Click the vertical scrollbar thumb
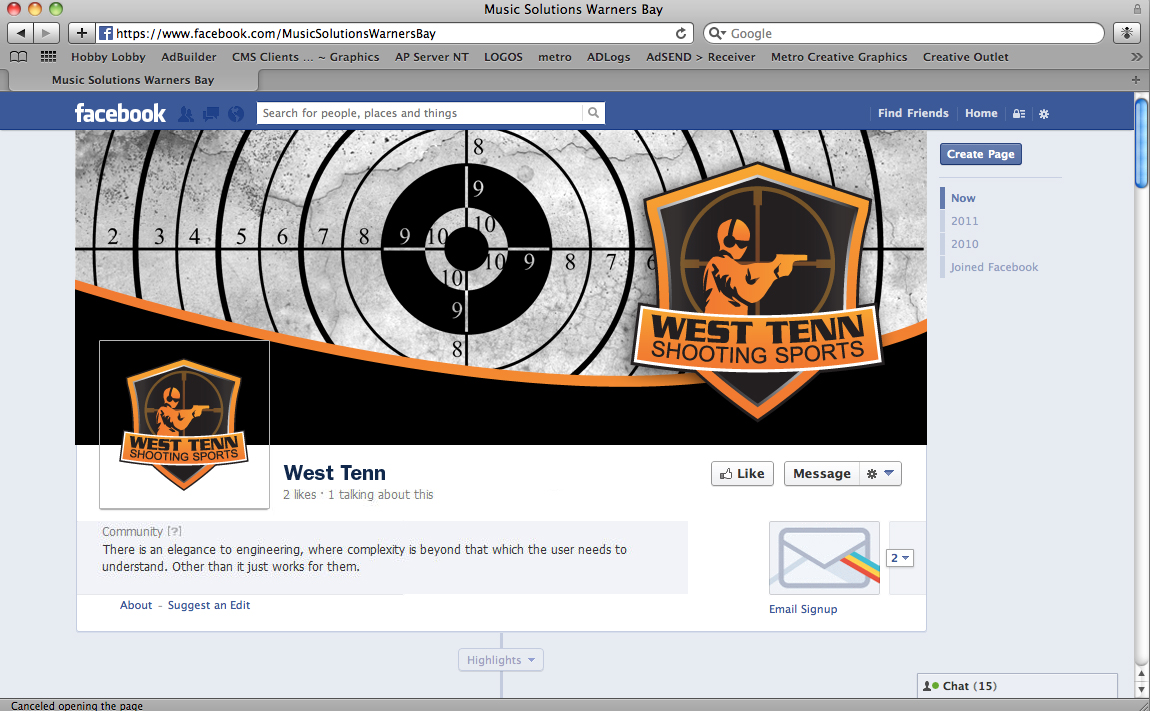This screenshot has height=711, width=1150. [1141, 144]
